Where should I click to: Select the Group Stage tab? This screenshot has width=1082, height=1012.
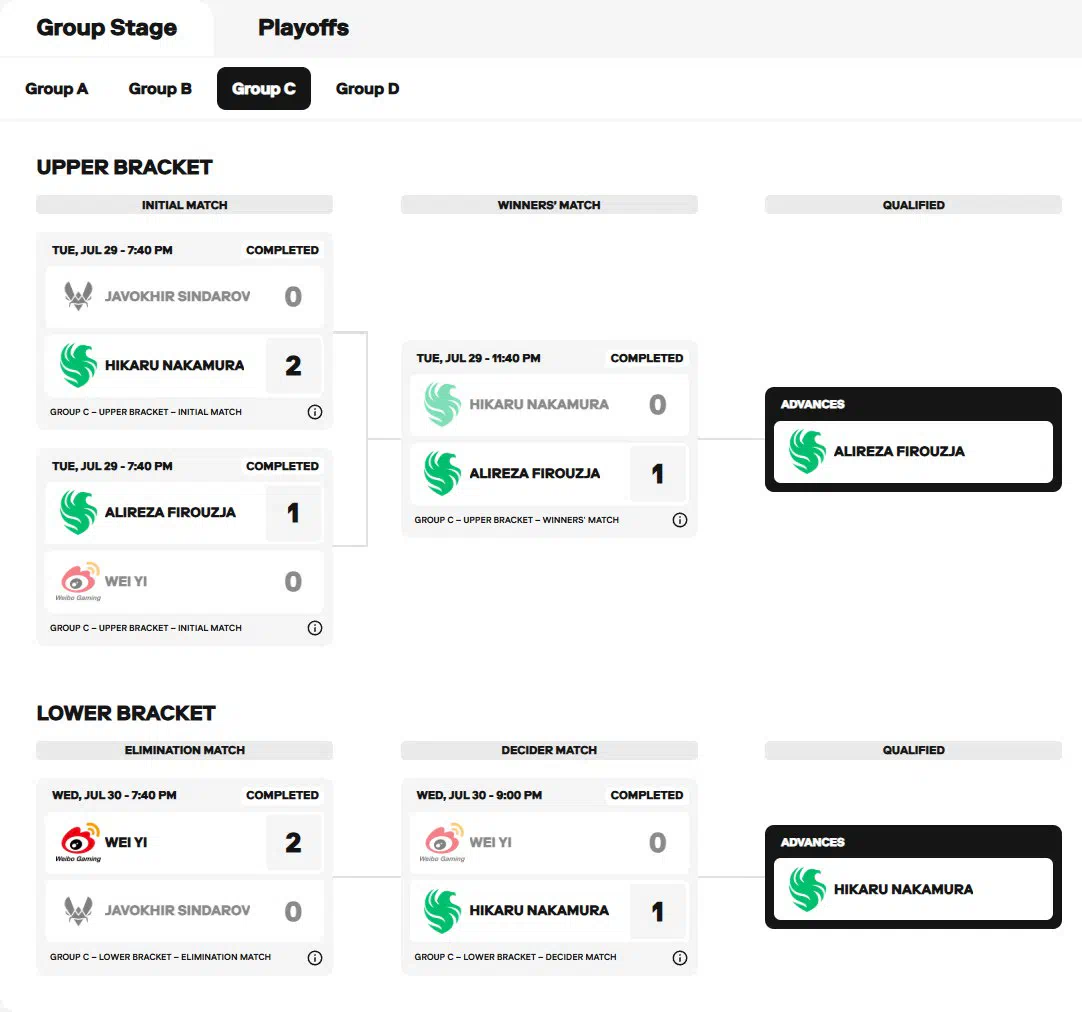[106, 28]
